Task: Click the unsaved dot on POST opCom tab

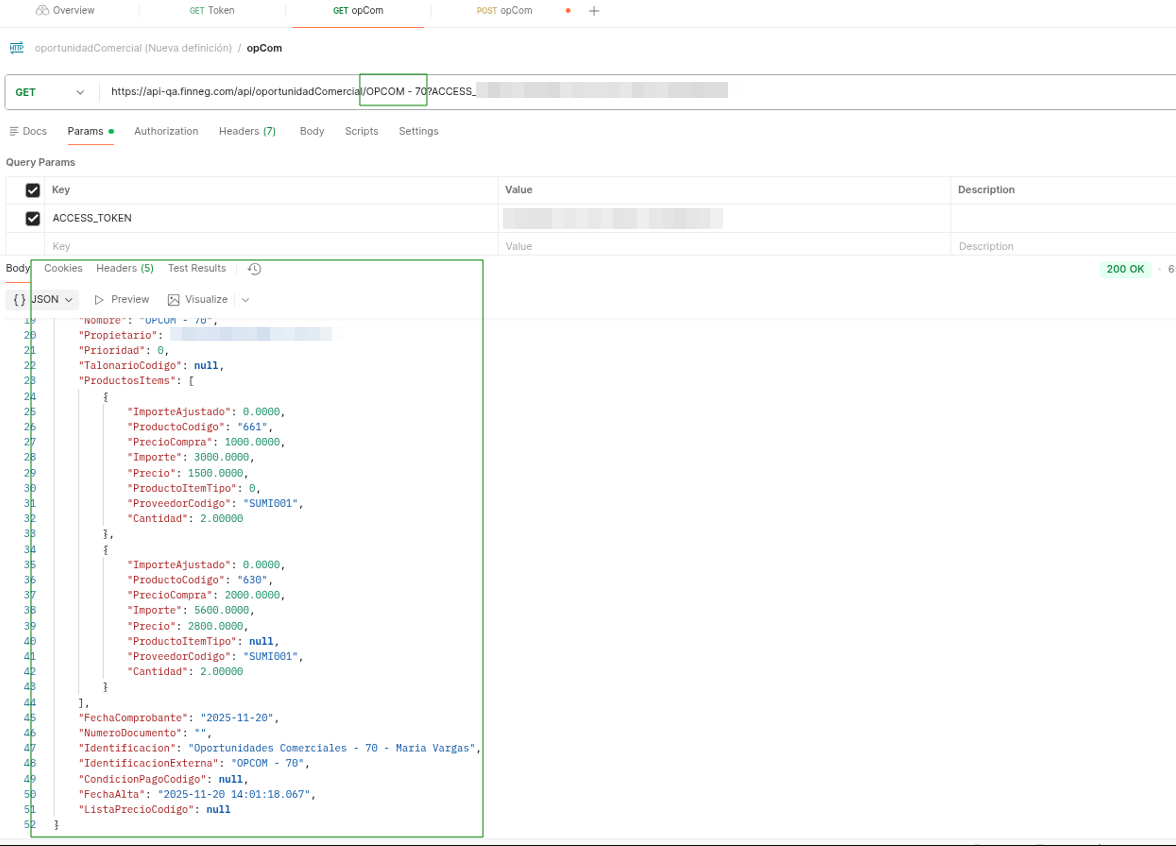Action: click(568, 11)
